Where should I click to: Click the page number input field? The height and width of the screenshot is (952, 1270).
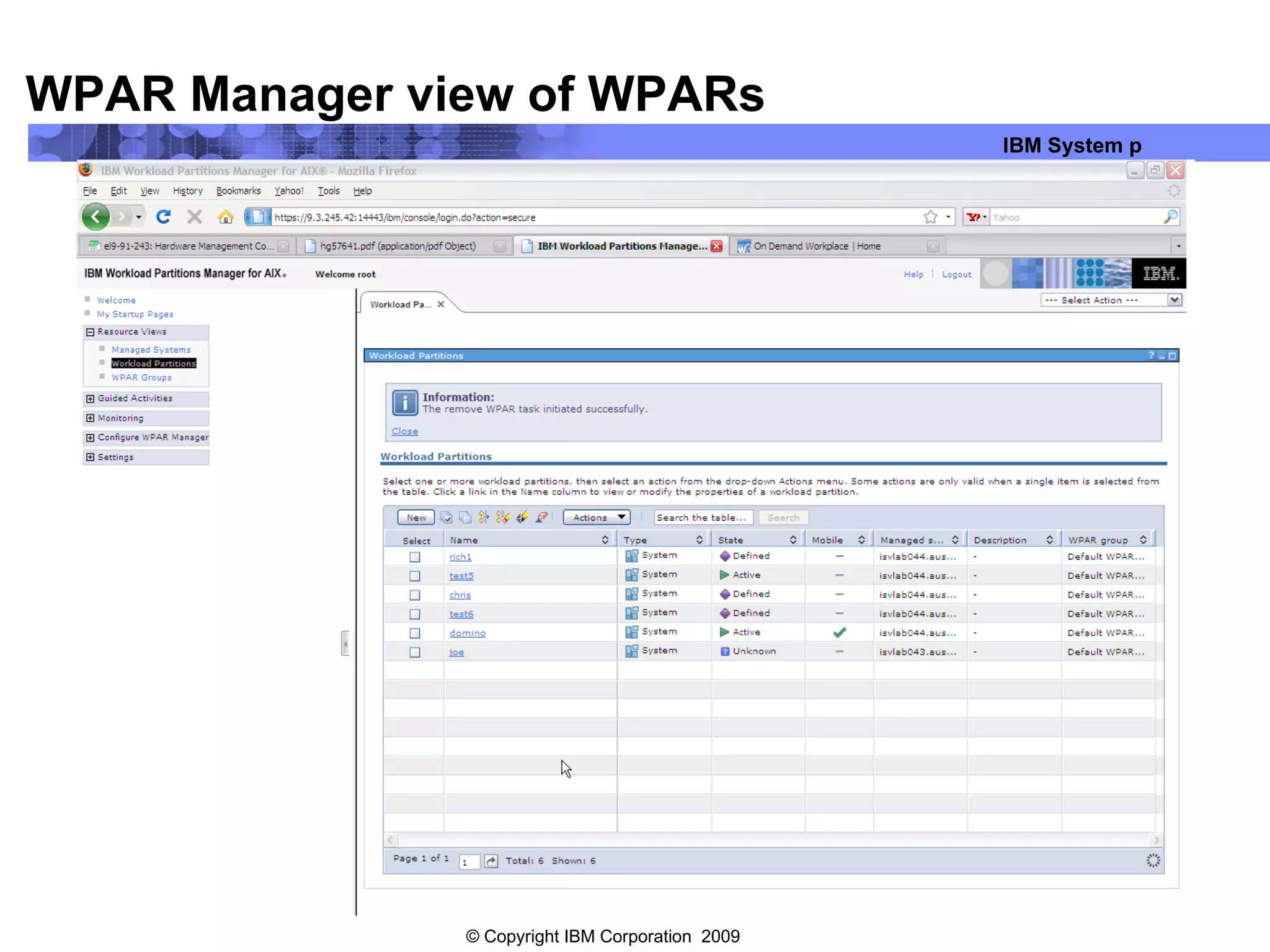469,862
